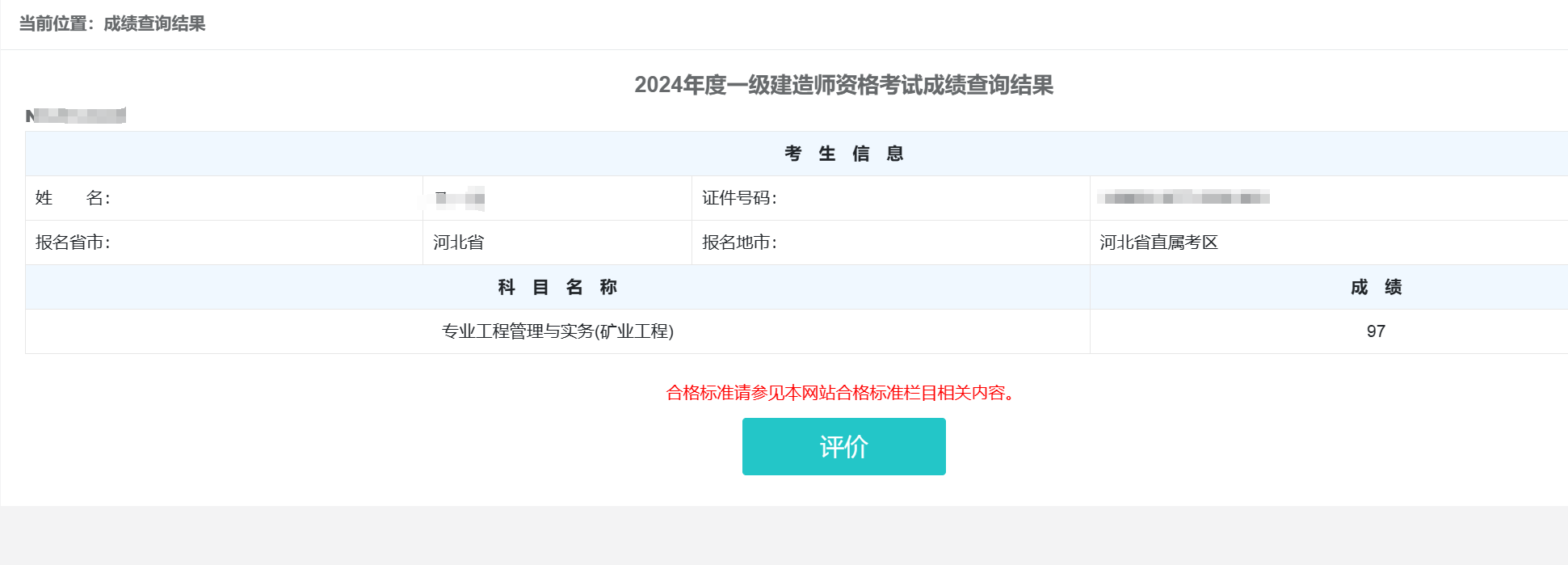This screenshot has height=565, width=1568.
Task: Click the 成绩 column header
Action: tap(1376, 287)
